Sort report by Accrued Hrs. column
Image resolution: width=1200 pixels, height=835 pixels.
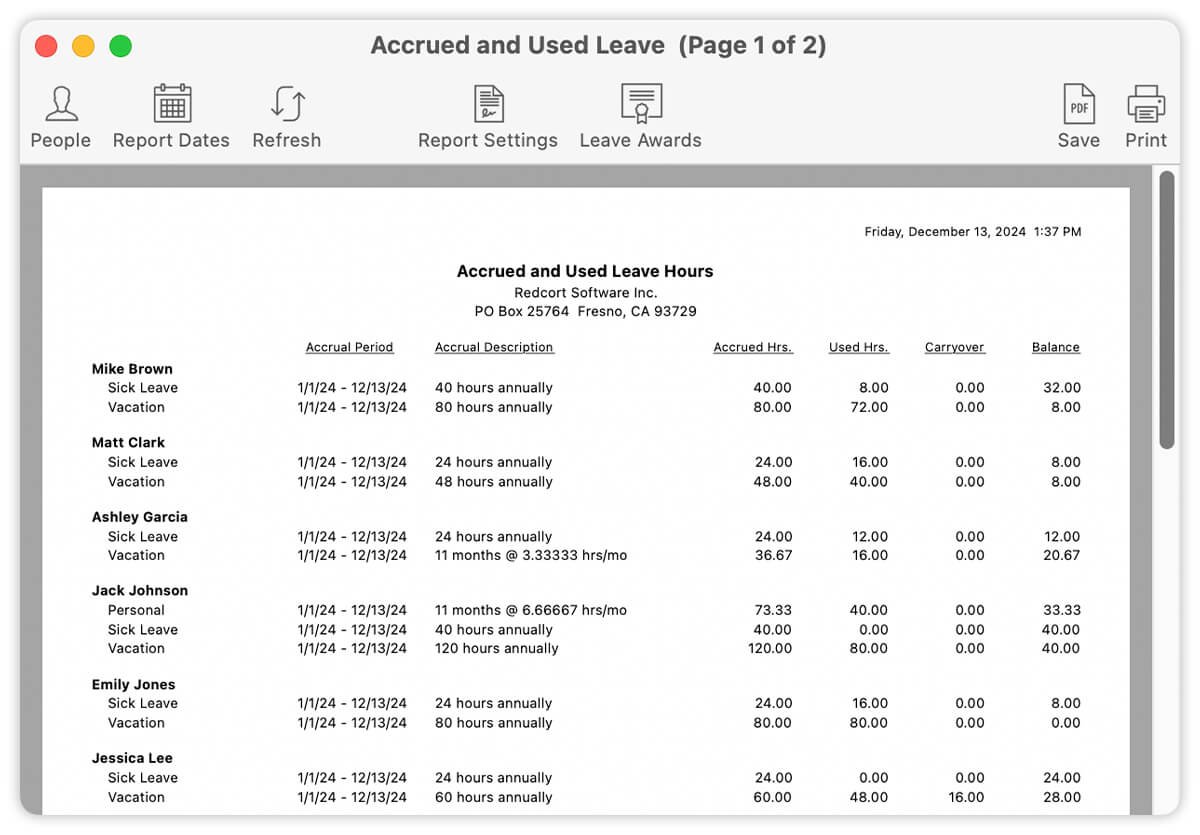pyautogui.click(x=753, y=347)
